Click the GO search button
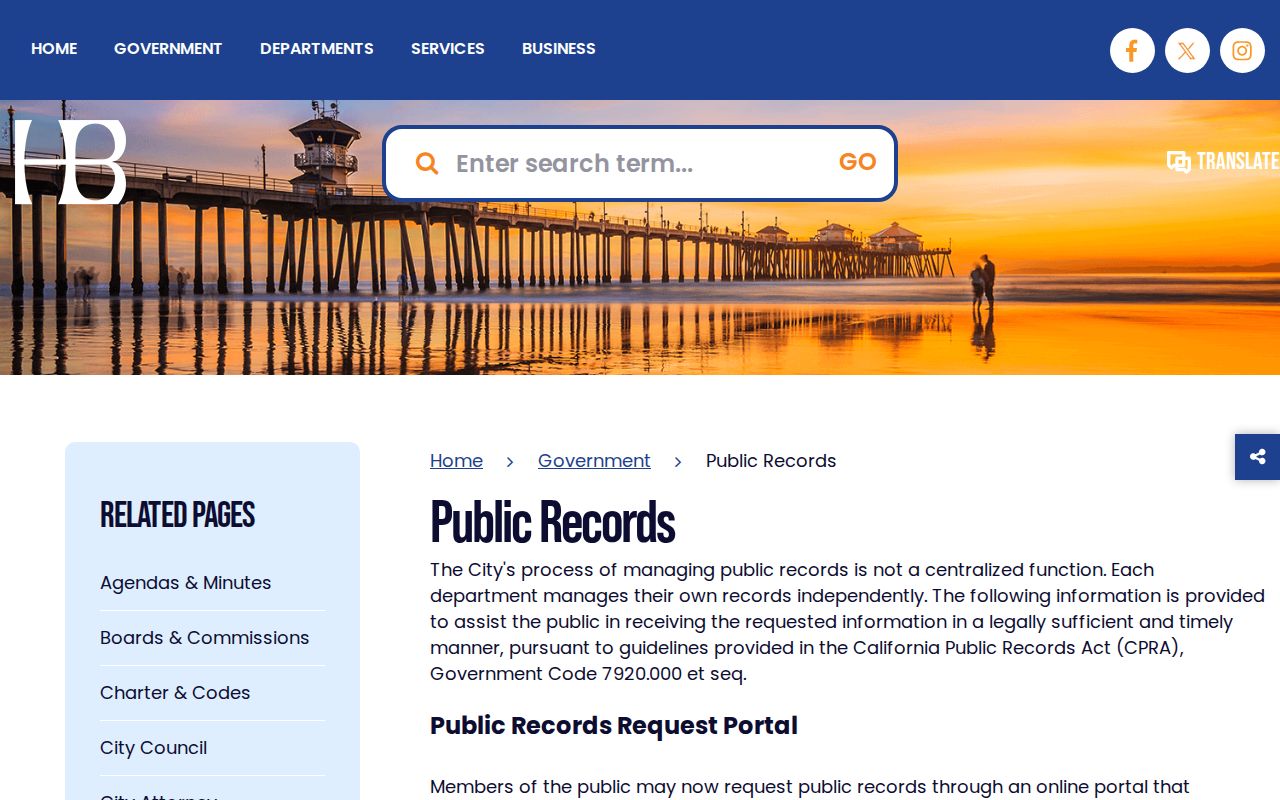 (858, 162)
